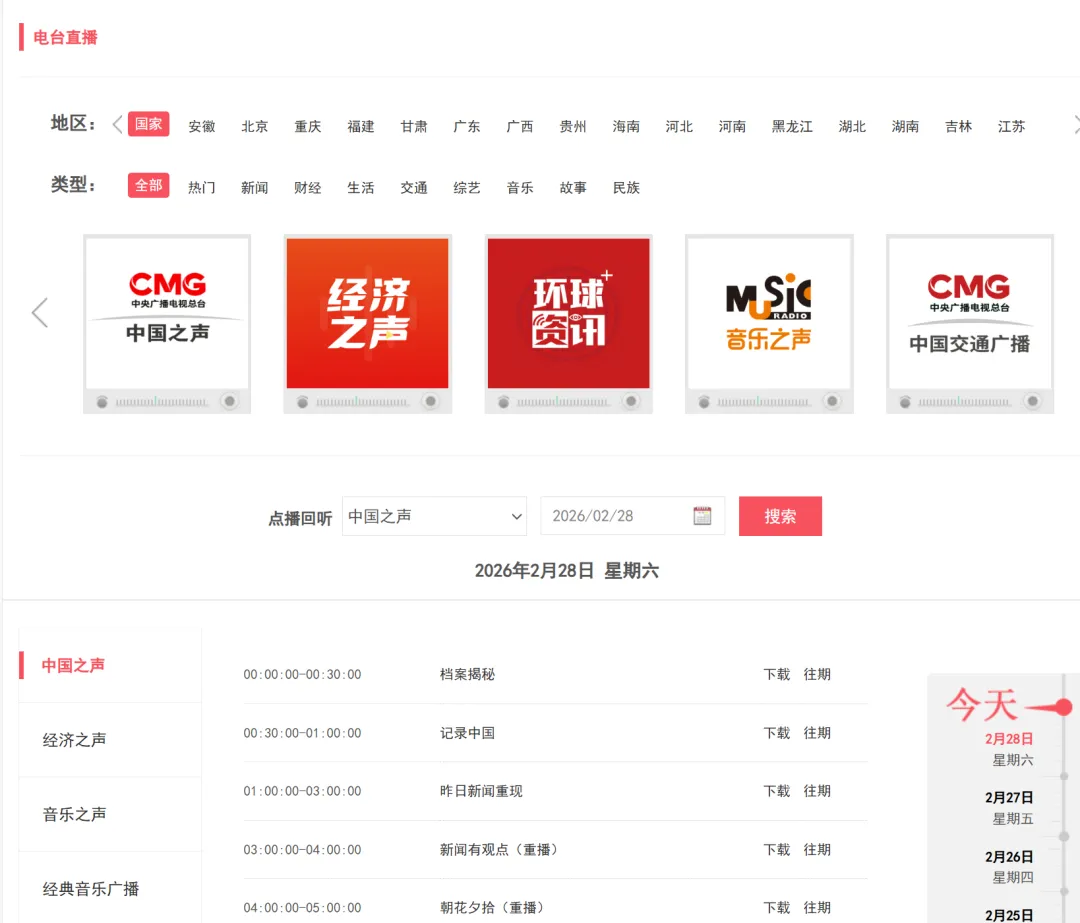Jump to today 2月28日 on timeline
This screenshot has height=923, width=1080.
click(x=1008, y=739)
